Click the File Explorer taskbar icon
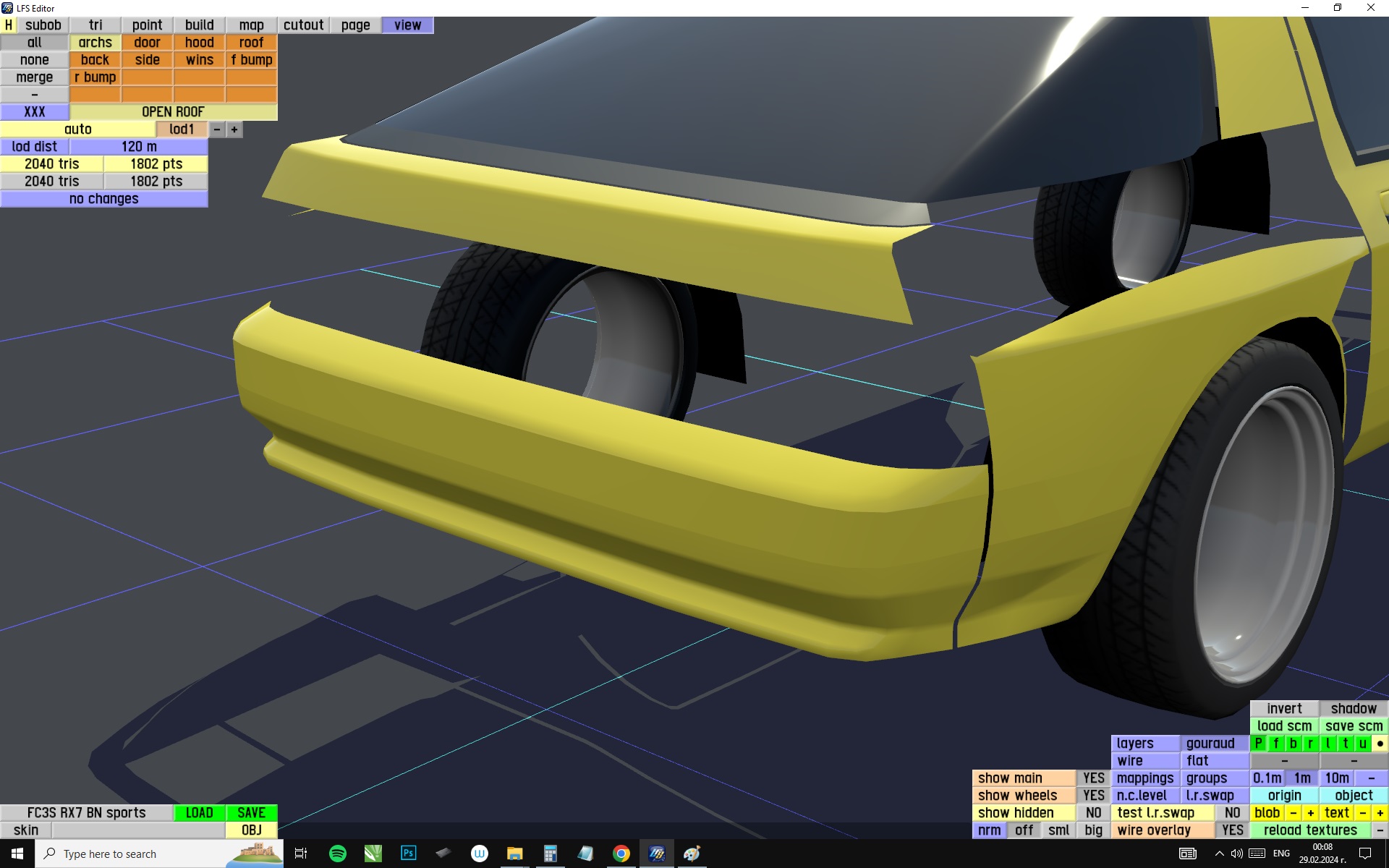The height and width of the screenshot is (868, 1389). point(514,854)
